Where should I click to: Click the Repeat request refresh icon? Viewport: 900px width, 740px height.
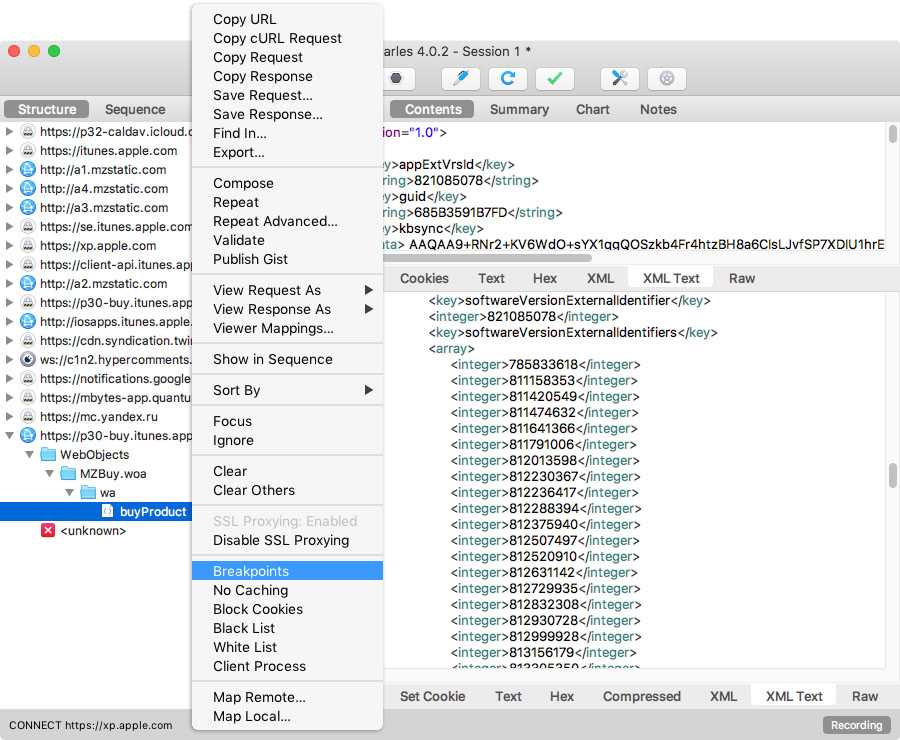tap(508, 78)
